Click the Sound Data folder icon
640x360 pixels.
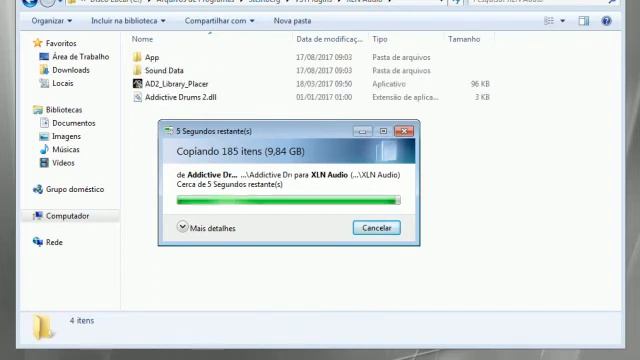coord(138,70)
